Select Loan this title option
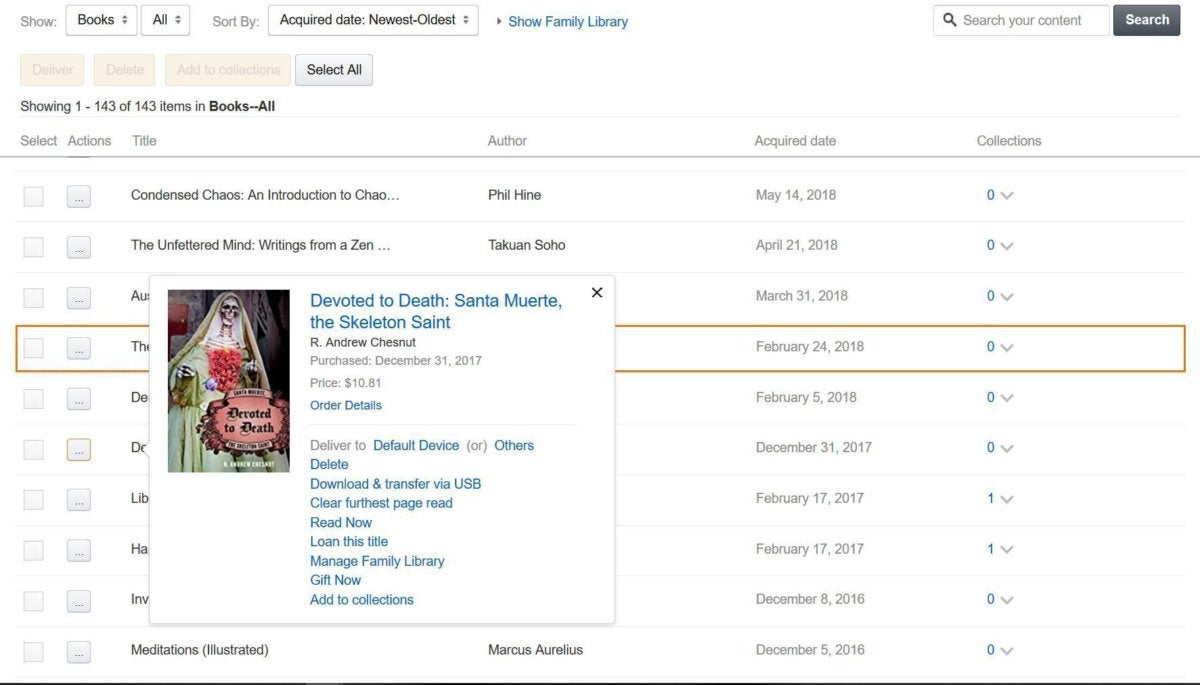The image size is (1200, 685). click(349, 542)
